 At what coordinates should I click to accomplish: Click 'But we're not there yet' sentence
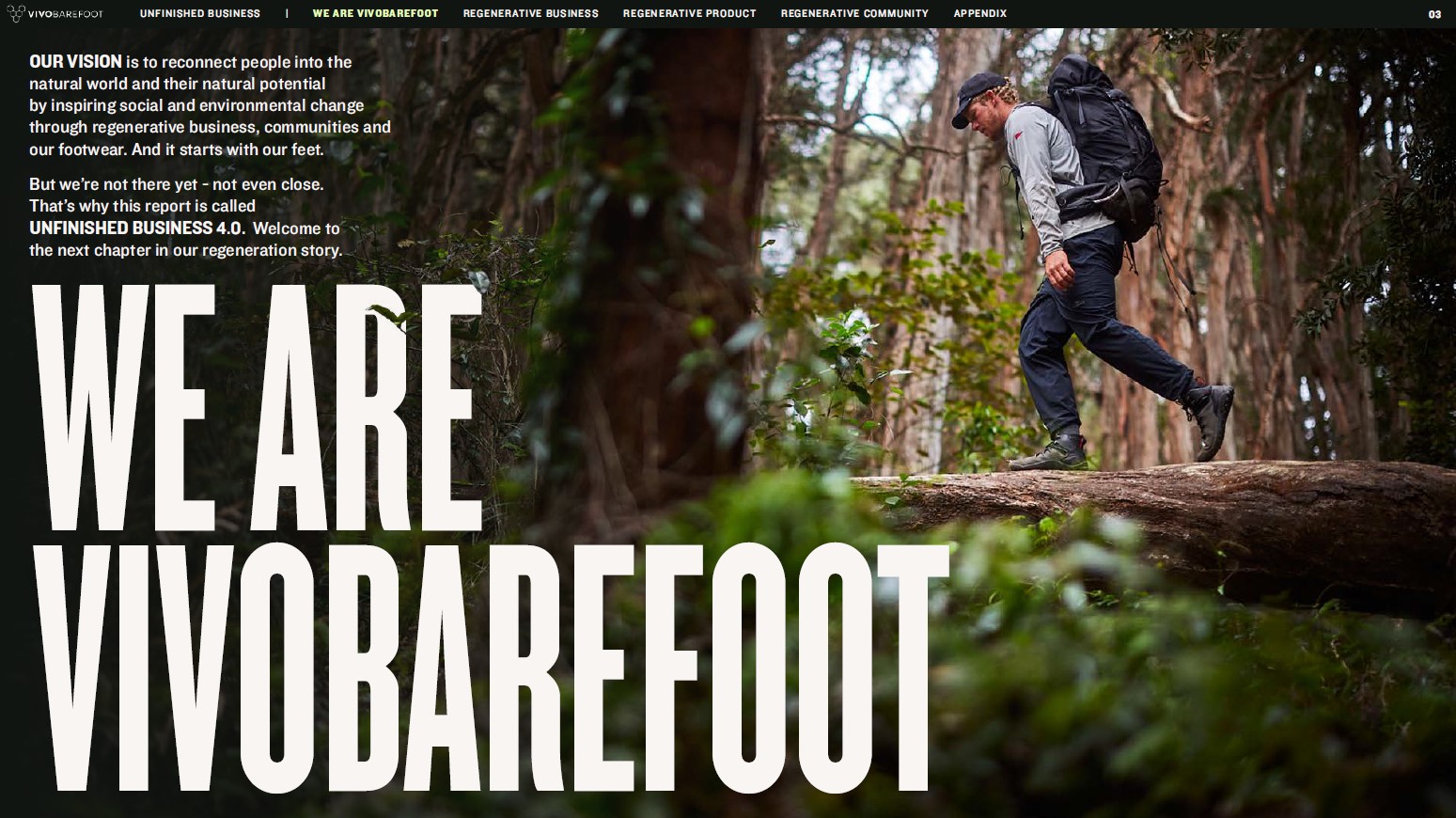(176, 184)
